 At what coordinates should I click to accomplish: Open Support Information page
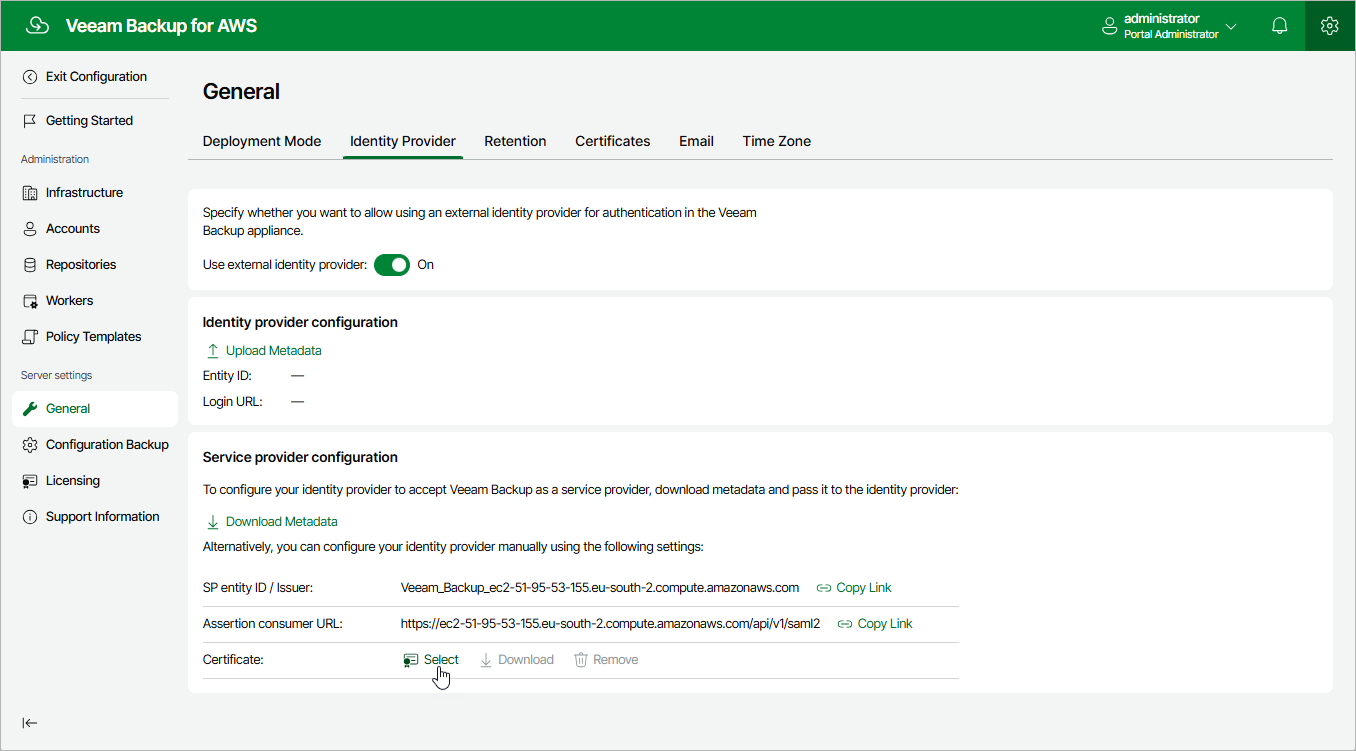coord(103,517)
